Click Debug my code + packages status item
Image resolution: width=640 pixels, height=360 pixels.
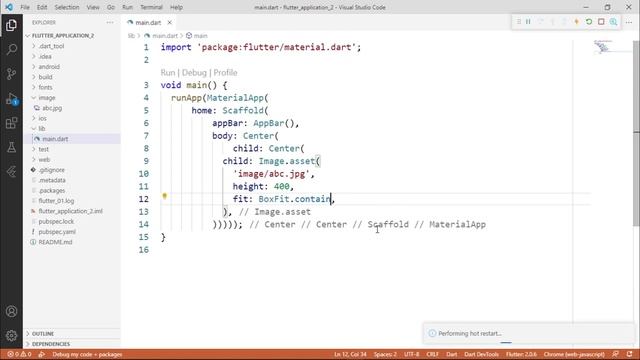click(87, 354)
